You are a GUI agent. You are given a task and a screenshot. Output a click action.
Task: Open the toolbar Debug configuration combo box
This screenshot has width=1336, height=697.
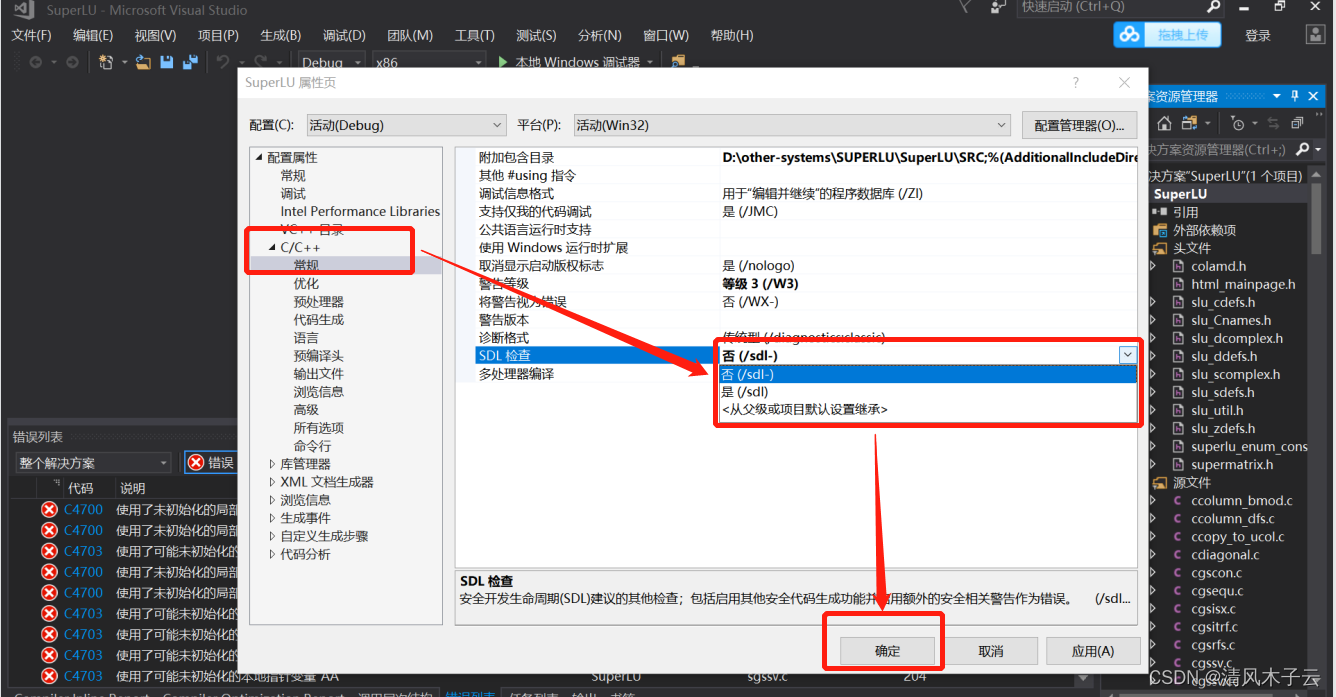point(331,62)
